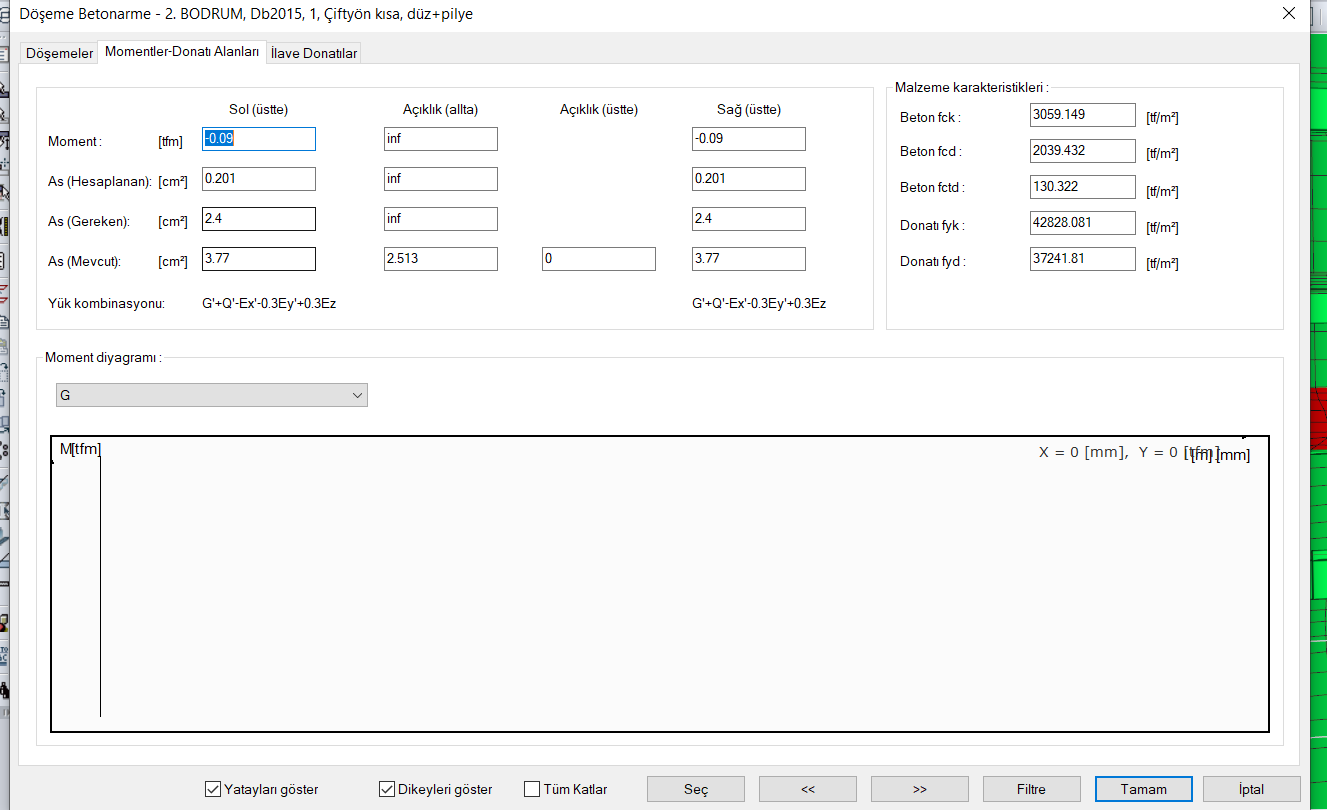
Task: Click the Donatı fyk field 42828.081
Action: (1083, 223)
